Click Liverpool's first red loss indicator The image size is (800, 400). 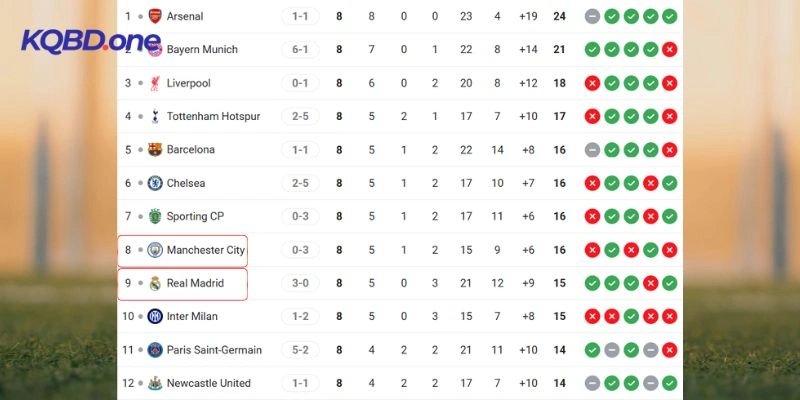coord(592,83)
